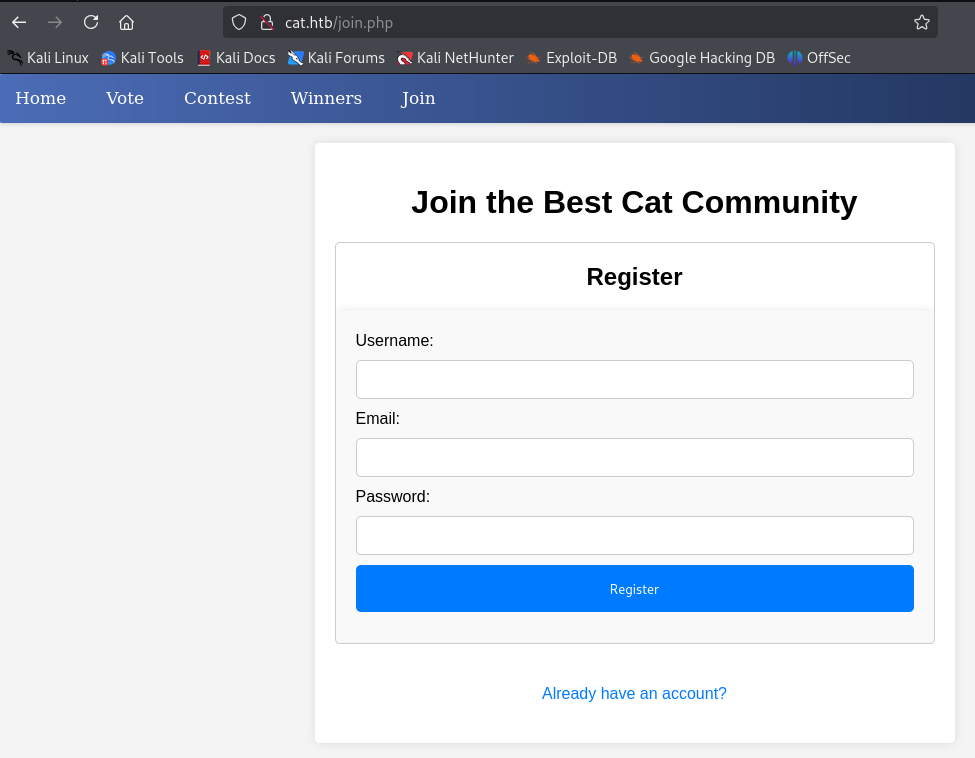Go to the browser home page
Viewport: 975px width, 758px height.
pos(126,22)
